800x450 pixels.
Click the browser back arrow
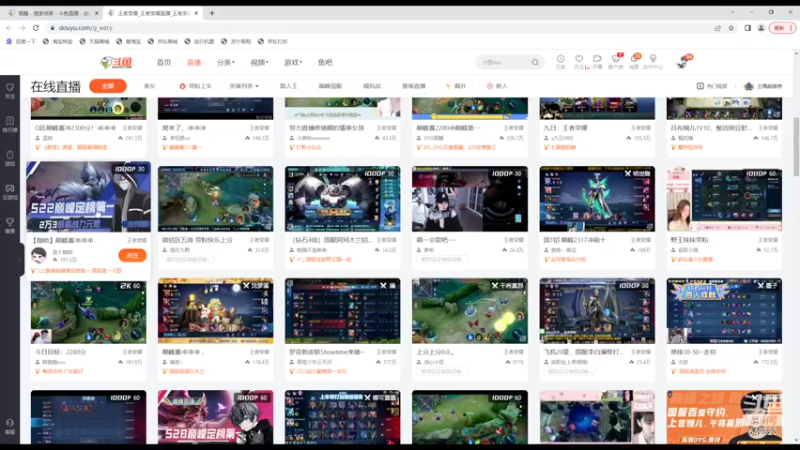pos(9,28)
